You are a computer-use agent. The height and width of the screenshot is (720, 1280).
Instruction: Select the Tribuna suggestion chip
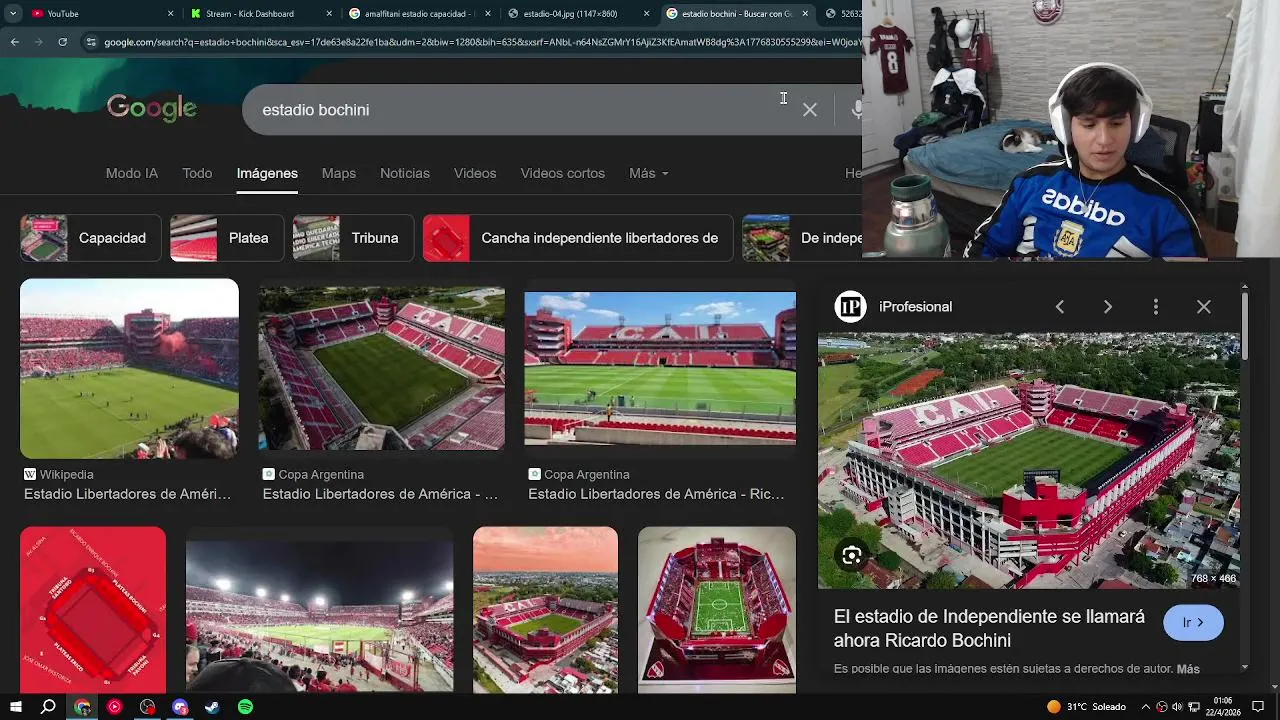[353, 238]
